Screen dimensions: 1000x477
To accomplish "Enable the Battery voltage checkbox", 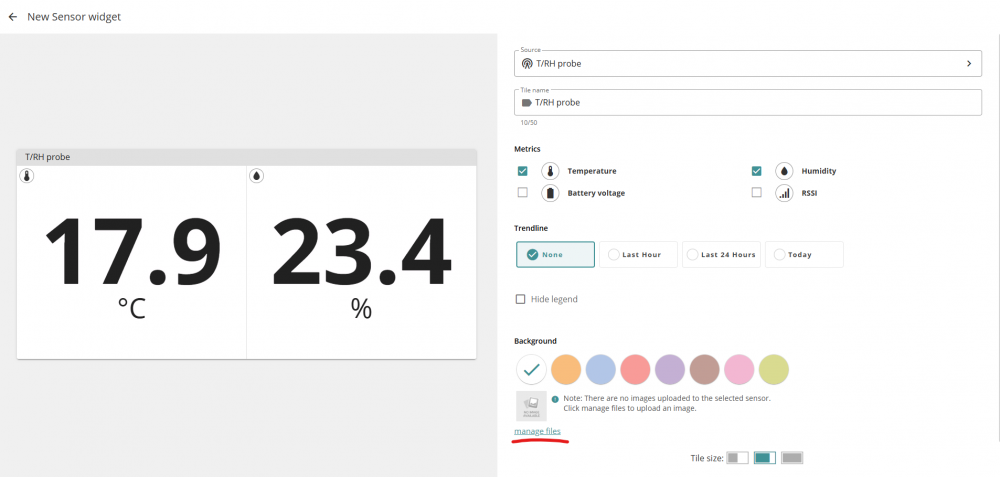I will pyautogui.click(x=522, y=193).
